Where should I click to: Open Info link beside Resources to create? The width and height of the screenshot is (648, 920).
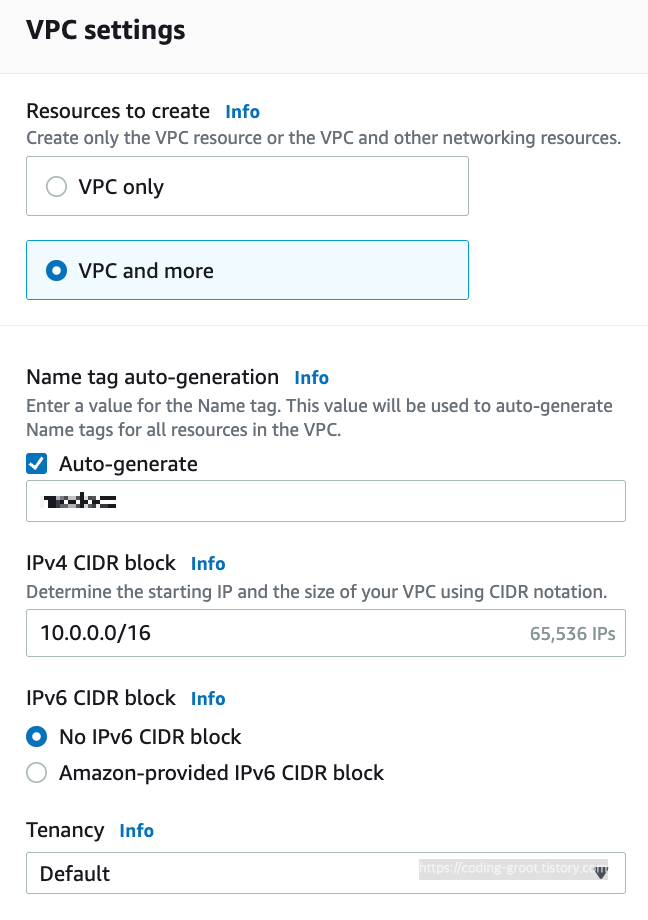pos(242,111)
